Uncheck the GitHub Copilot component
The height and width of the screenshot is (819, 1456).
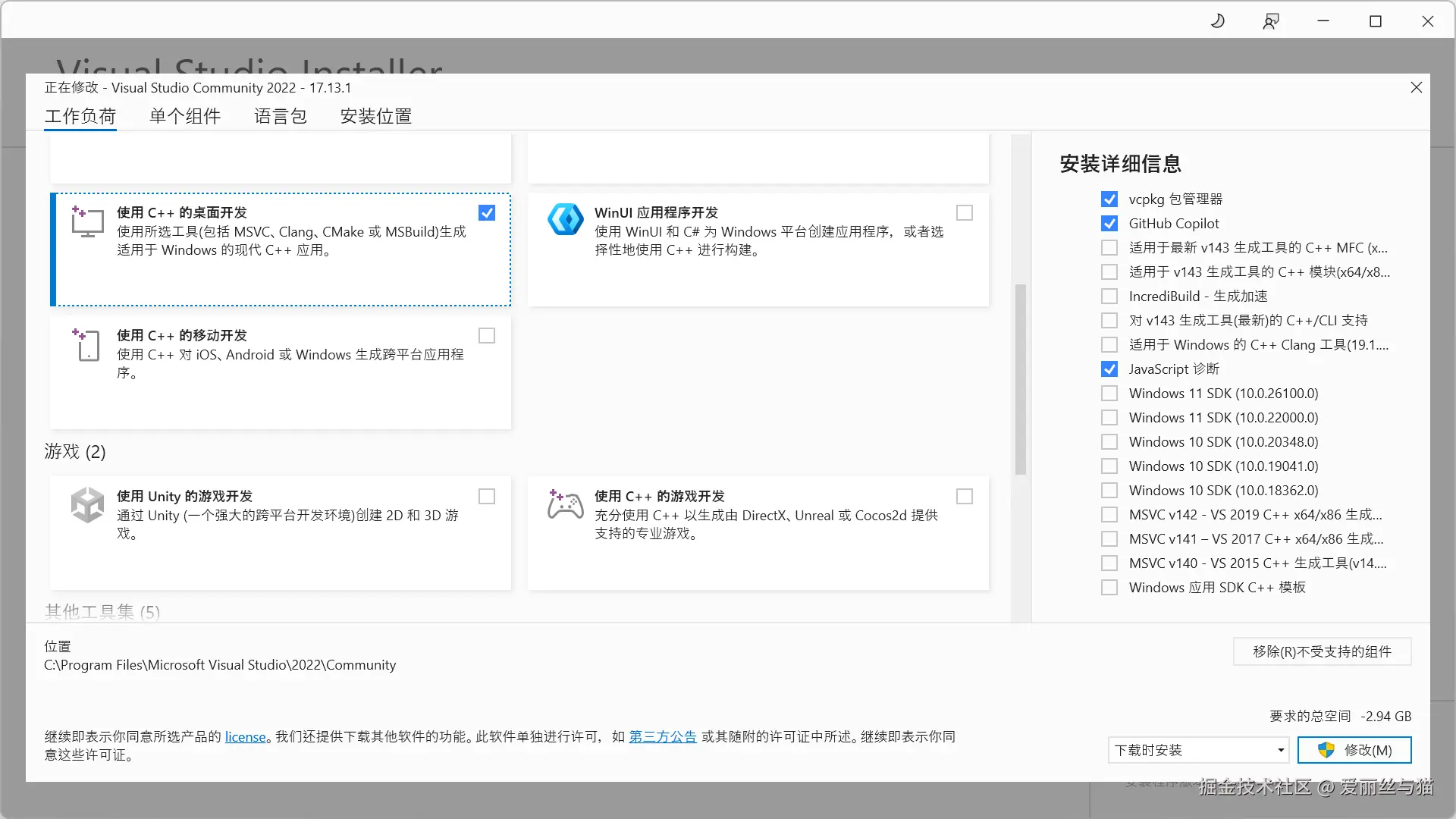(x=1109, y=224)
